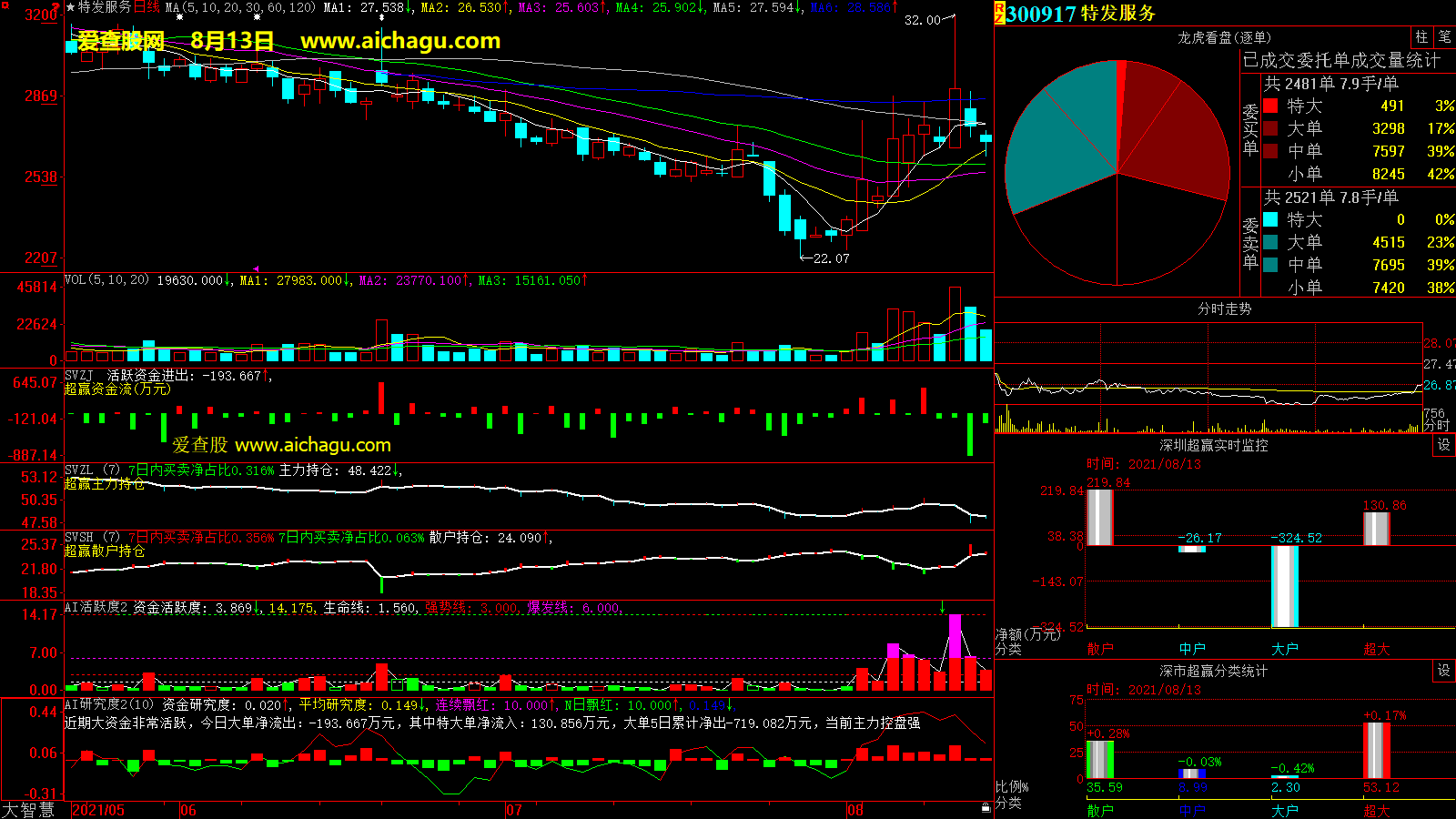Select the AI活跃度2 indicator label
This screenshot has height=819, width=1456.
[x=96, y=607]
